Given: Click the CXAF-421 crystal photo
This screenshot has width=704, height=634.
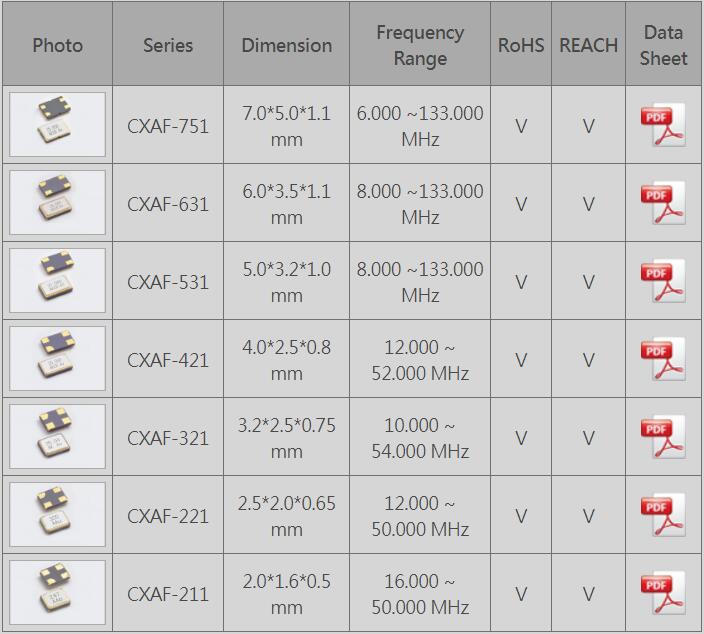Looking at the screenshot, I should [57, 359].
